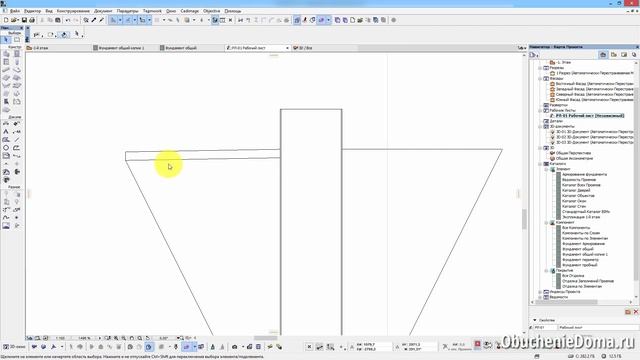Collapse the 3D-документы tree node
Screen dimensions: 640x360
540,127
